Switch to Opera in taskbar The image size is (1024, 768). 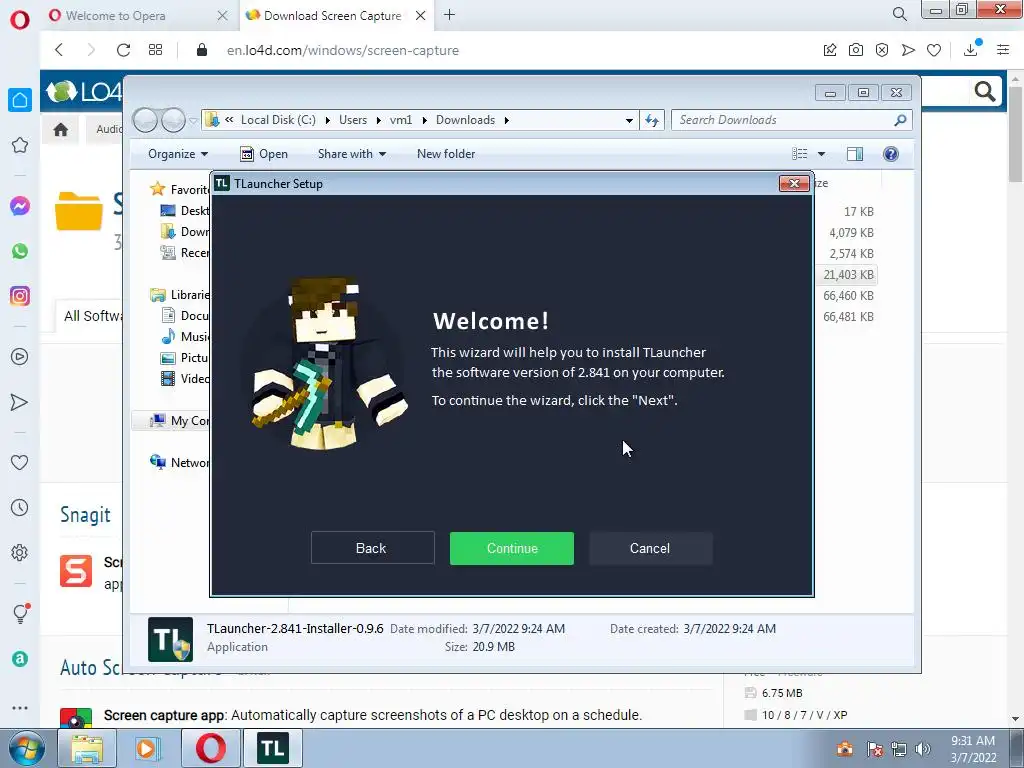tap(210, 748)
